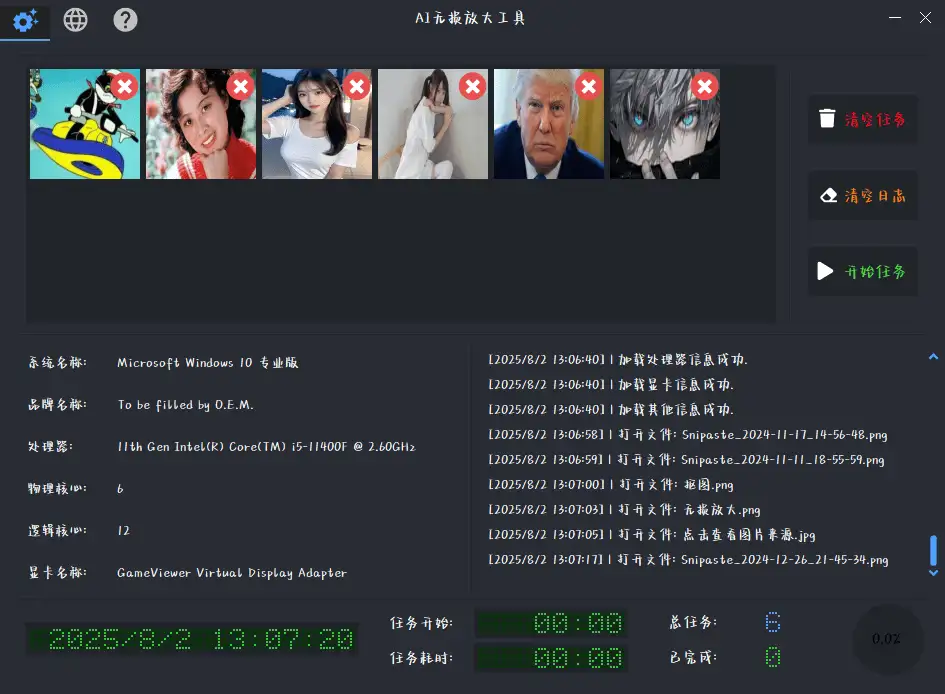This screenshot has height=694, width=945.
Task: Open the globe language tab
Action: (75, 20)
